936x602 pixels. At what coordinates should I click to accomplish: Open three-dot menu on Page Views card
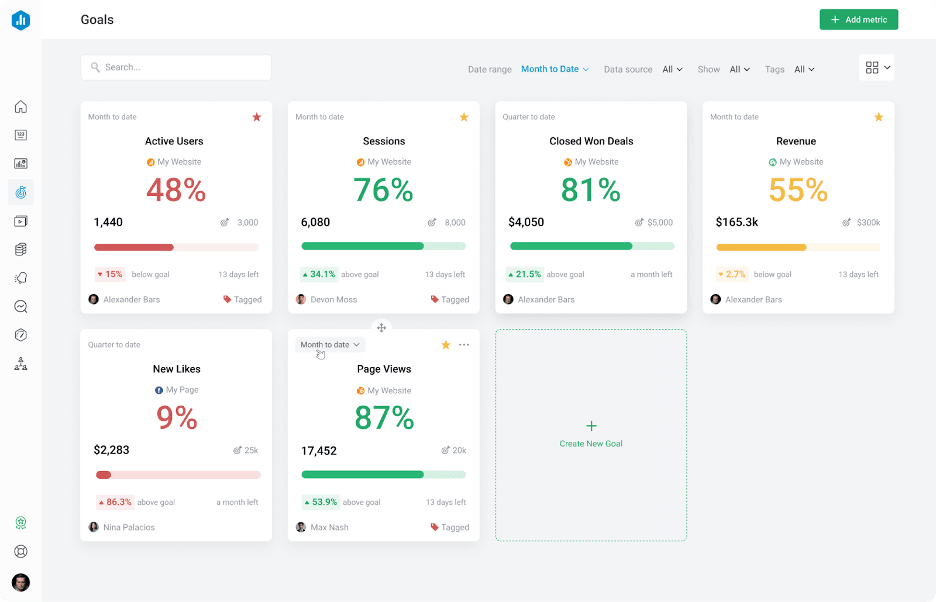tap(464, 345)
